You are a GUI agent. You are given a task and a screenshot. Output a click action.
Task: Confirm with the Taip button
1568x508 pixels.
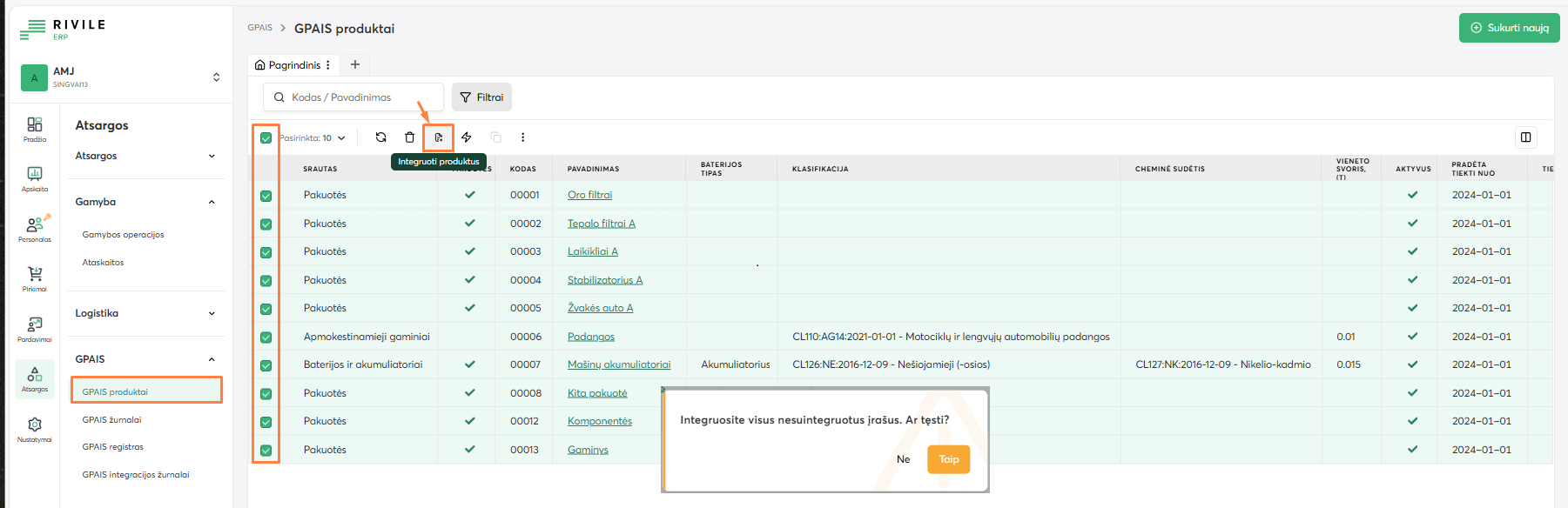click(948, 459)
